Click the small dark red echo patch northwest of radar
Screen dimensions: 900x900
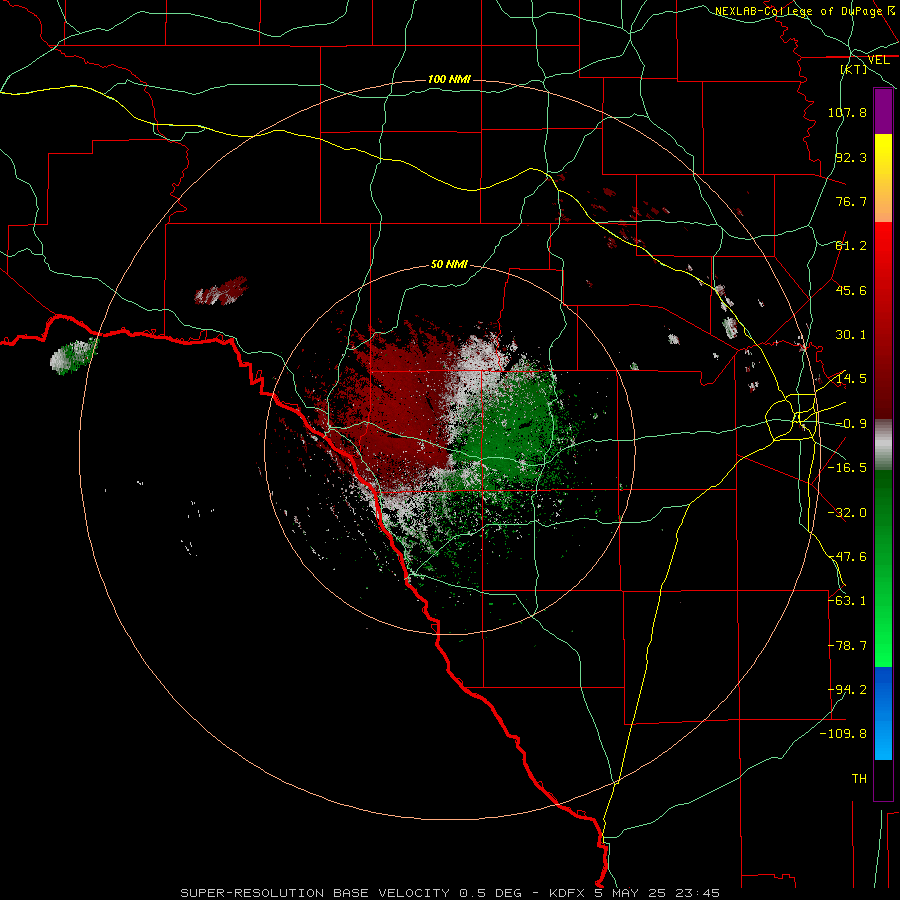click(221, 291)
